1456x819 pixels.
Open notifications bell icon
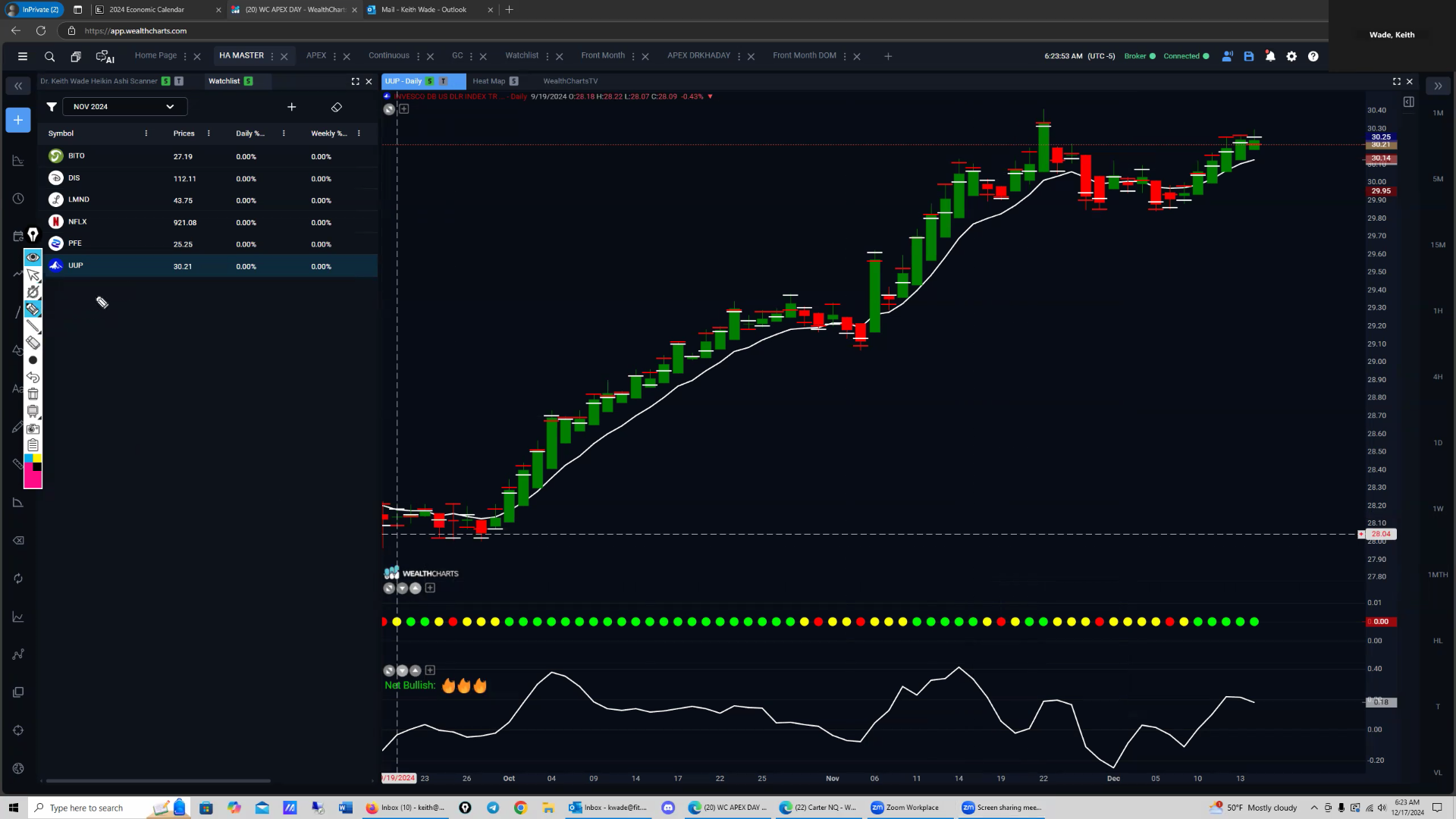click(x=1270, y=56)
